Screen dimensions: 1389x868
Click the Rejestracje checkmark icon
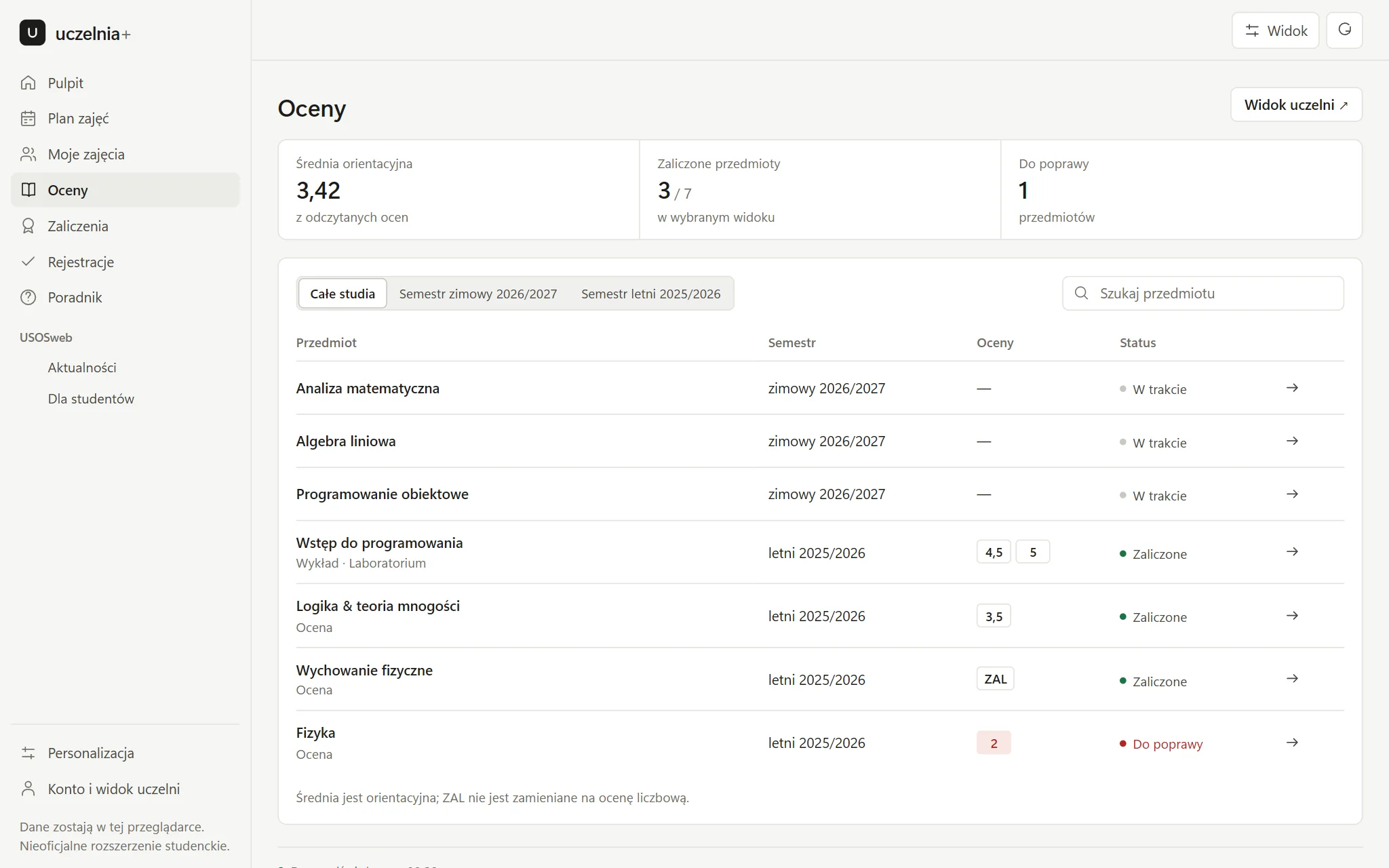(x=28, y=262)
